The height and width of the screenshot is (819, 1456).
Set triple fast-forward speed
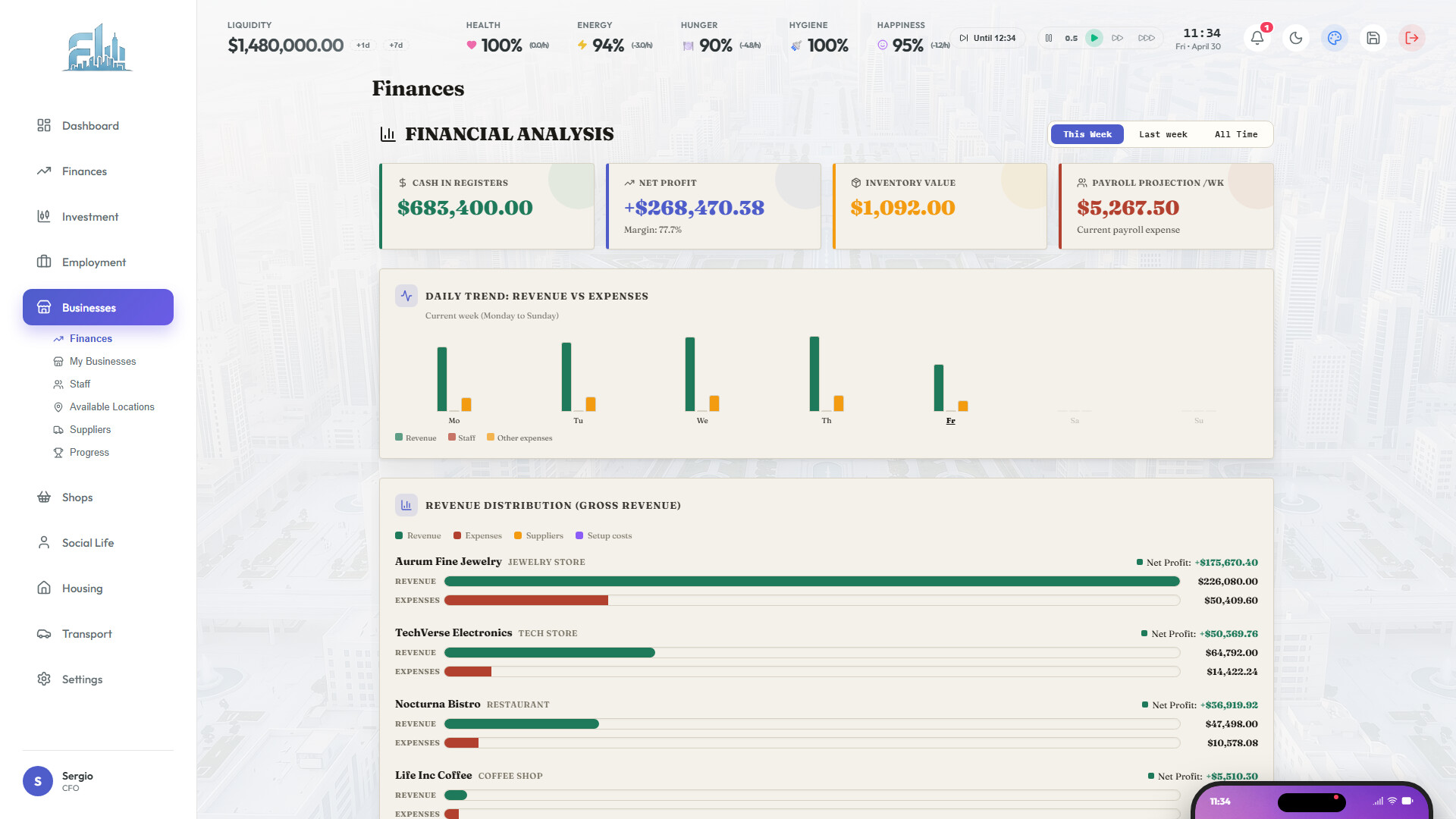pos(1147,38)
